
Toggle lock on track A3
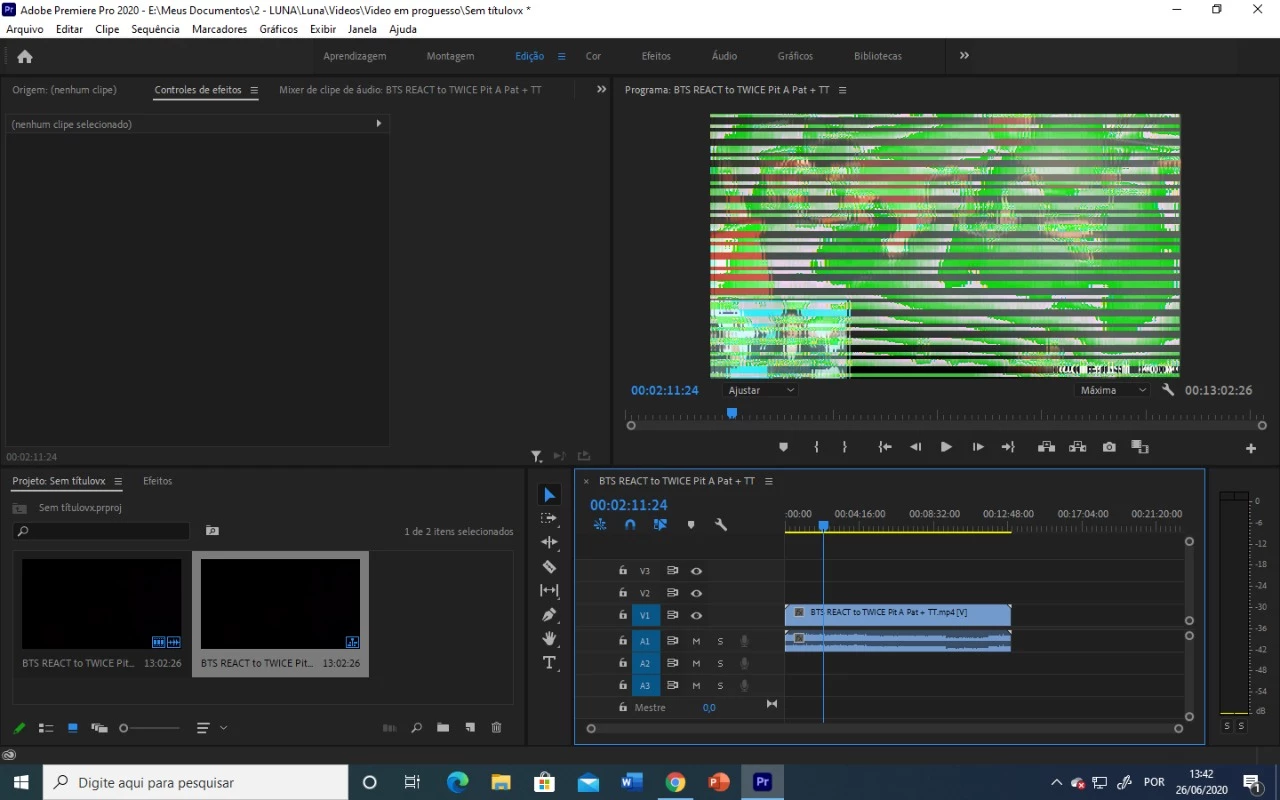[622, 685]
